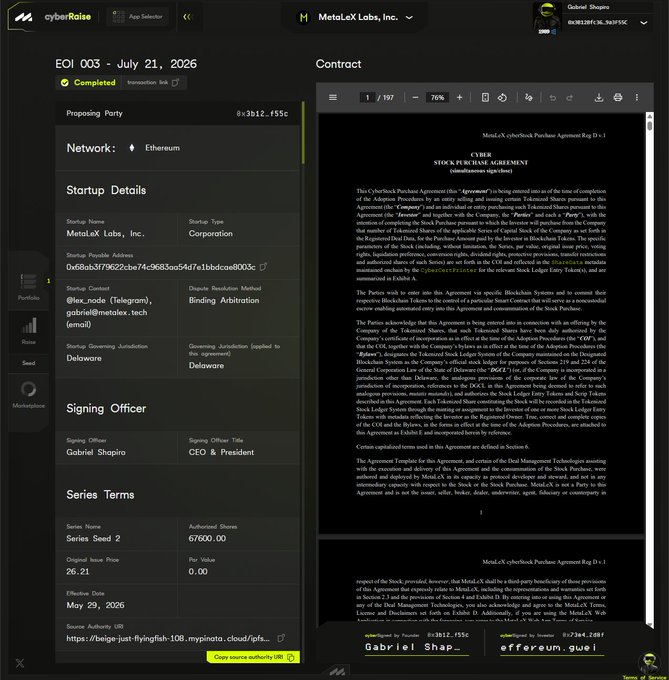Click the Source Authority URI https link

pyautogui.click(x=168, y=638)
